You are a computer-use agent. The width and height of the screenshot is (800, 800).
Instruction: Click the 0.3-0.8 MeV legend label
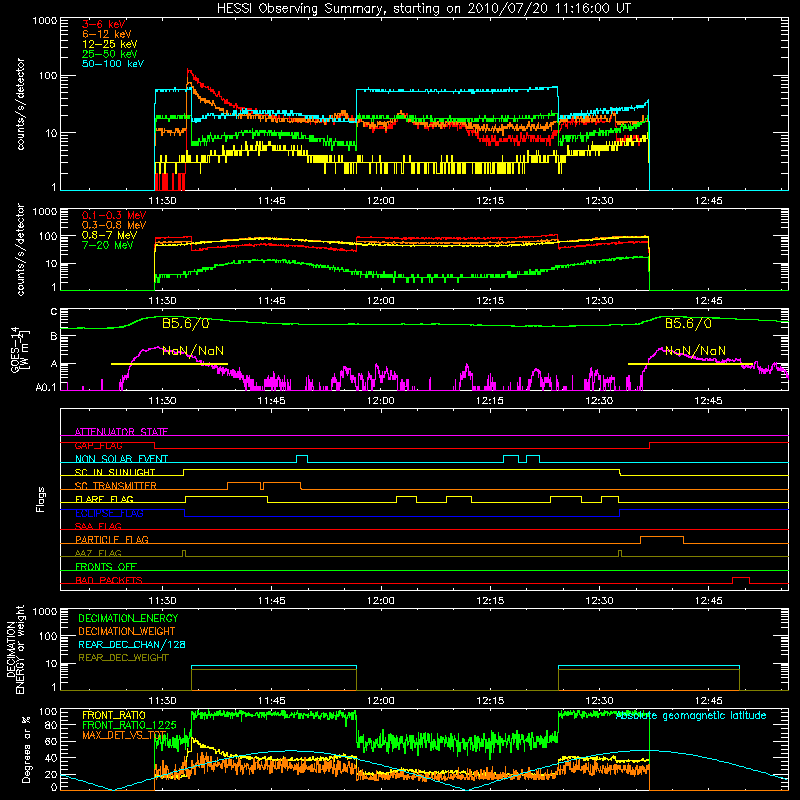(114, 225)
